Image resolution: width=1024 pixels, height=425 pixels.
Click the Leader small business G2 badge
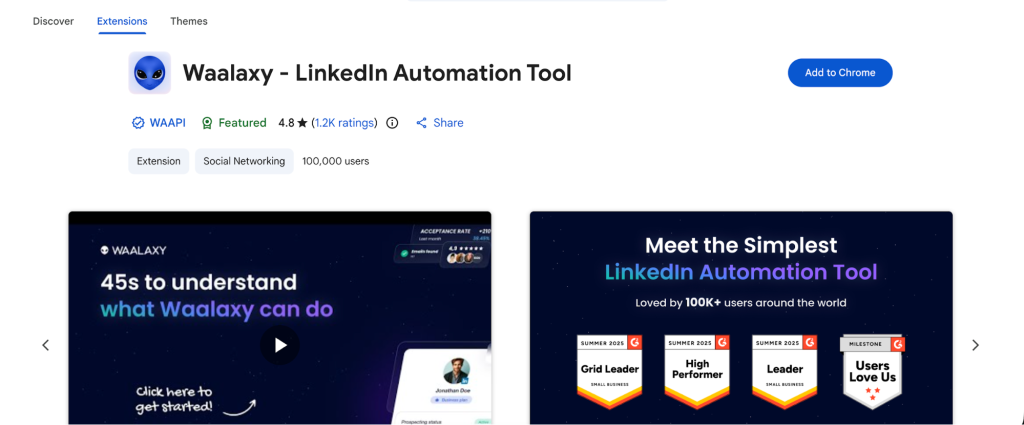tap(784, 372)
